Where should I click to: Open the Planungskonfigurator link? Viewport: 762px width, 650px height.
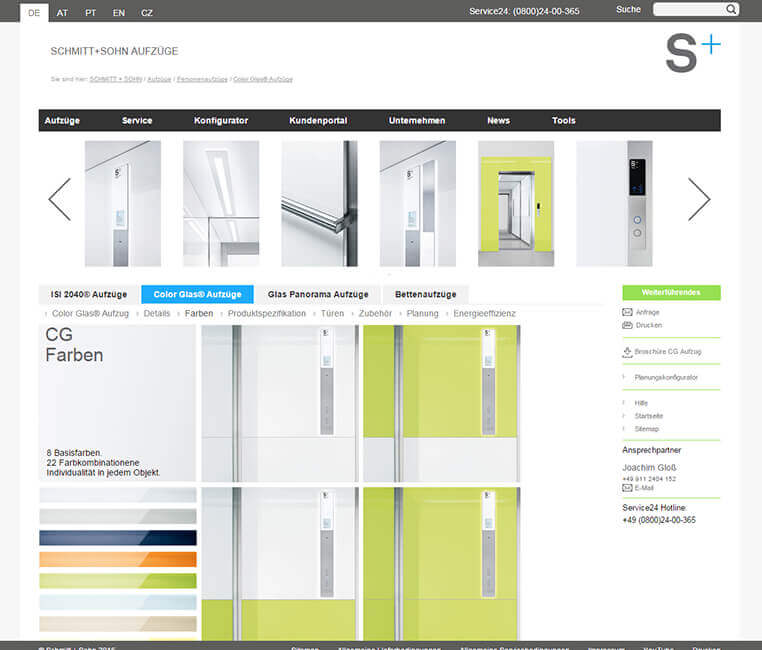click(666, 377)
